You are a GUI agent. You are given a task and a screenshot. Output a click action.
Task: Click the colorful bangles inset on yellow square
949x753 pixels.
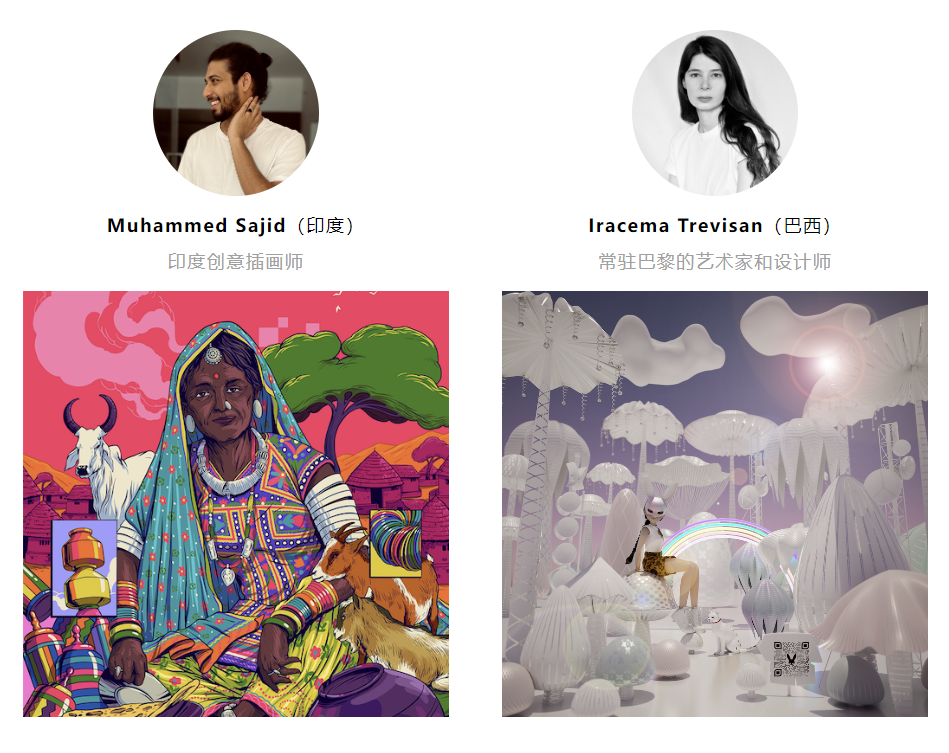click(396, 542)
